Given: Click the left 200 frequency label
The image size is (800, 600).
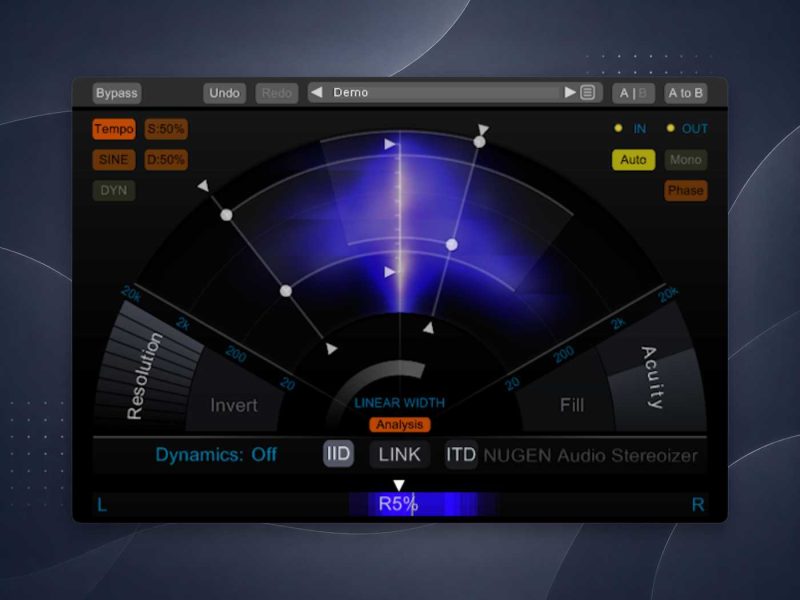Looking at the screenshot, I should (236, 354).
